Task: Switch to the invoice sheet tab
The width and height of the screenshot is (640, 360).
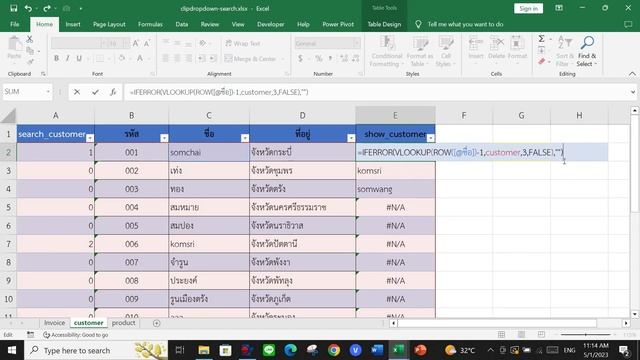Action: (x=54, y=323)
